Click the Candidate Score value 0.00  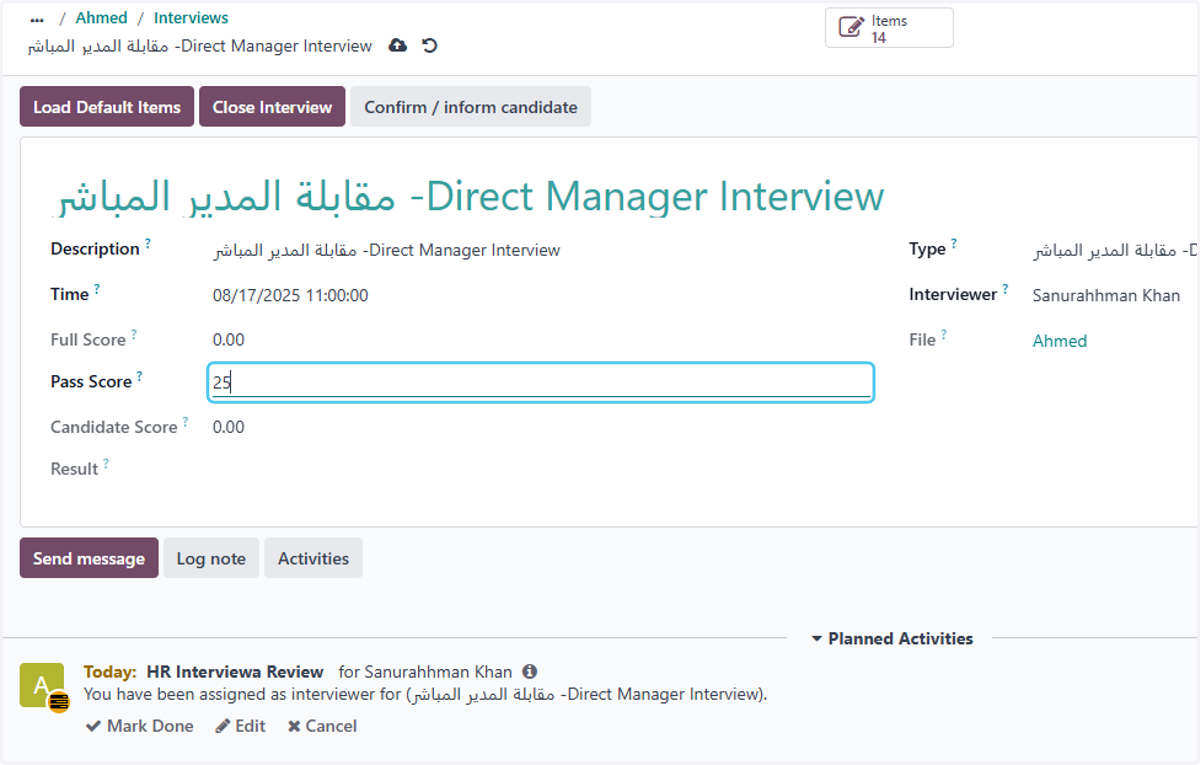[x=228, y=427]
